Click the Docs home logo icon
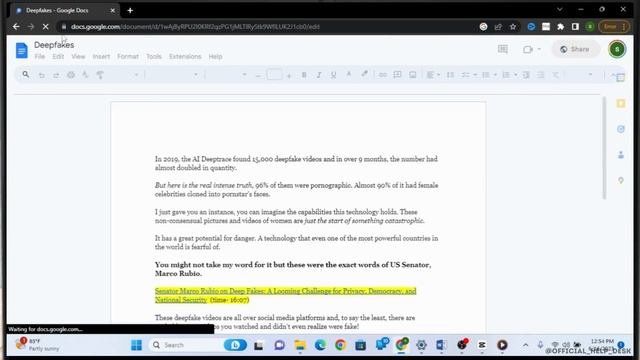The width and height of the screenshot is (640, 360). tap(22, 51)
